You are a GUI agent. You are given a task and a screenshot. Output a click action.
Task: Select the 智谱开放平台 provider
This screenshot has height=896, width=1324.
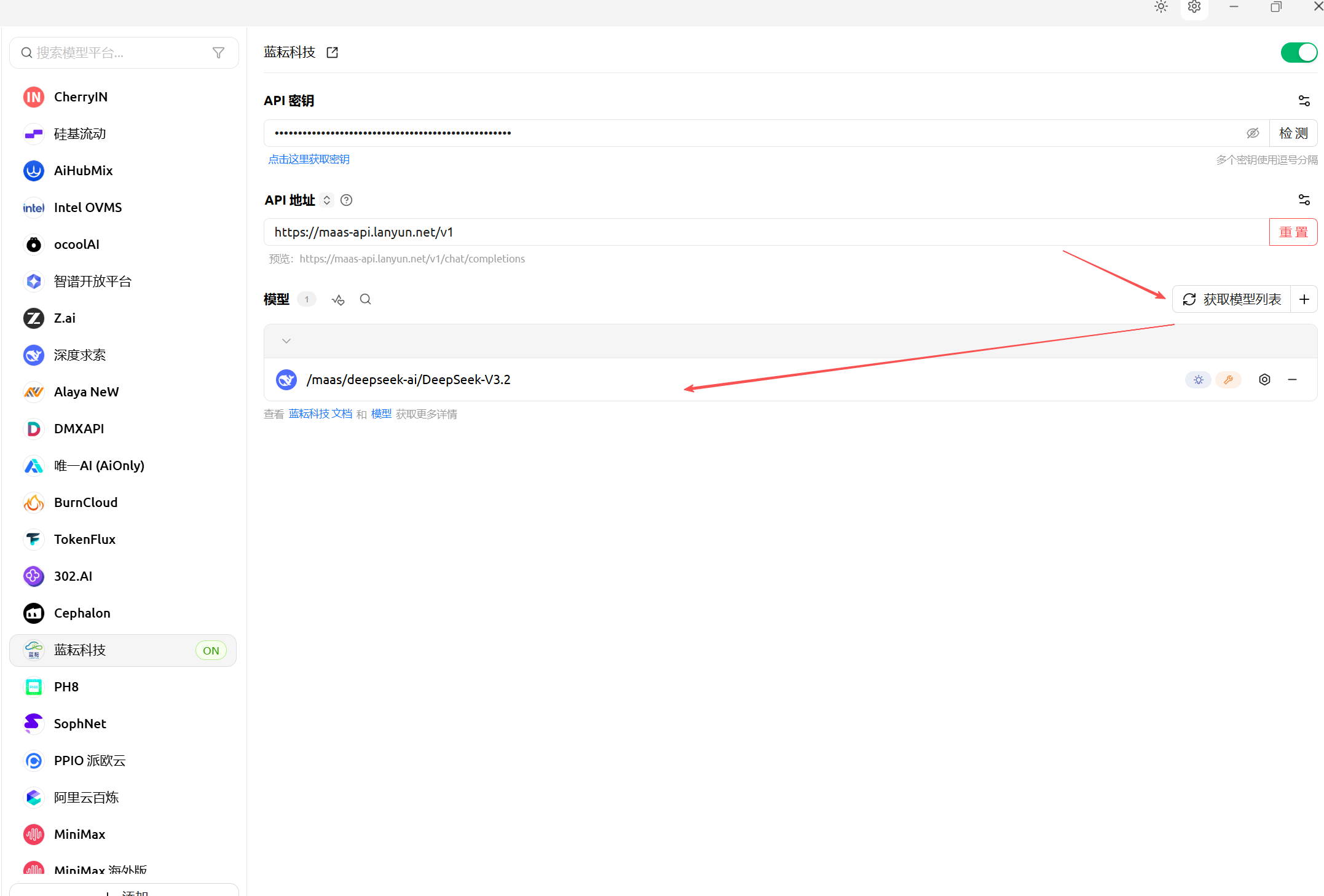coord(123,281)
